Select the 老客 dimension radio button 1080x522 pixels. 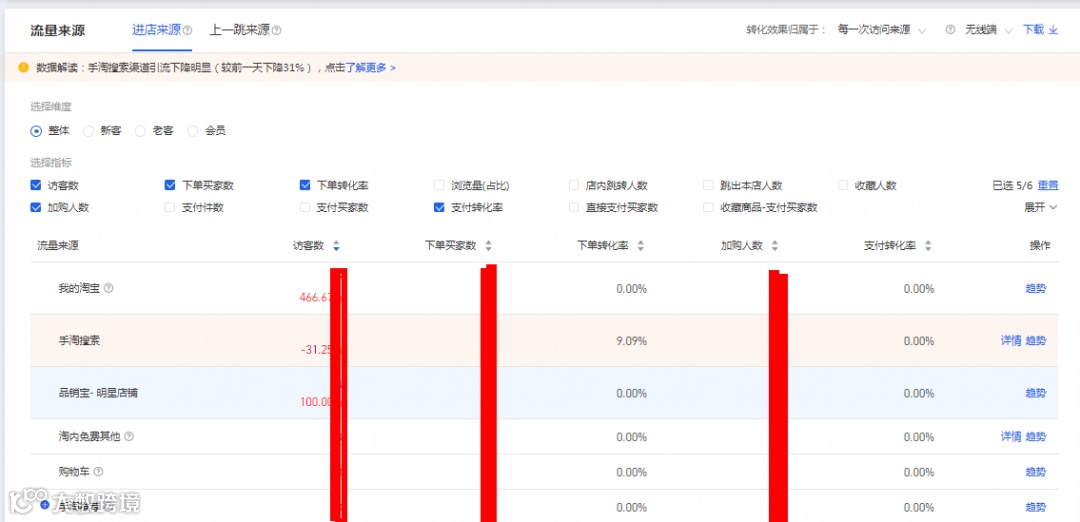[x=140, y=131]
